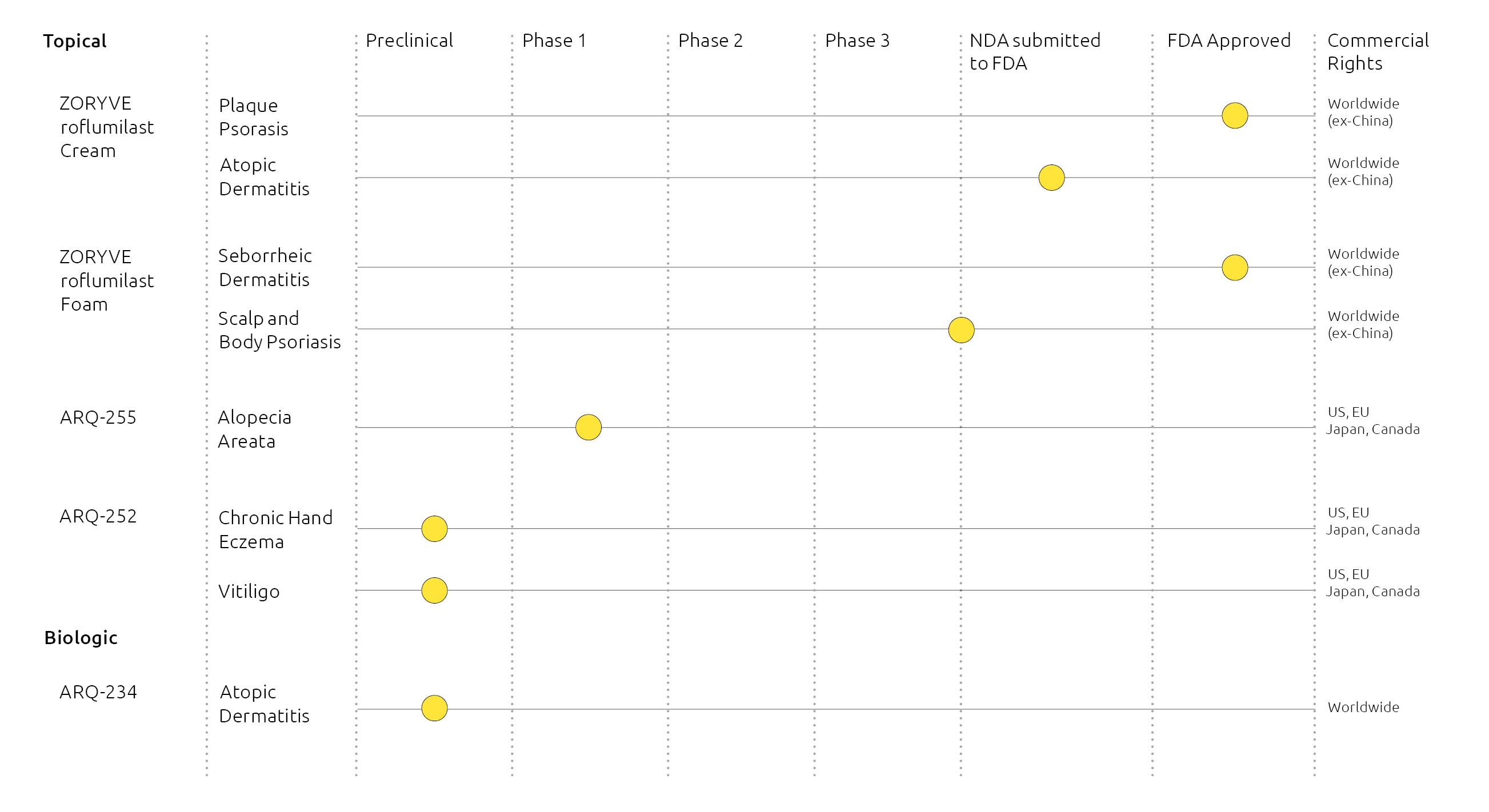Click the ARQ-234 Atopic Dermatitis preclinical dot
1489x812 pixels.
click(x=434, y=708)
